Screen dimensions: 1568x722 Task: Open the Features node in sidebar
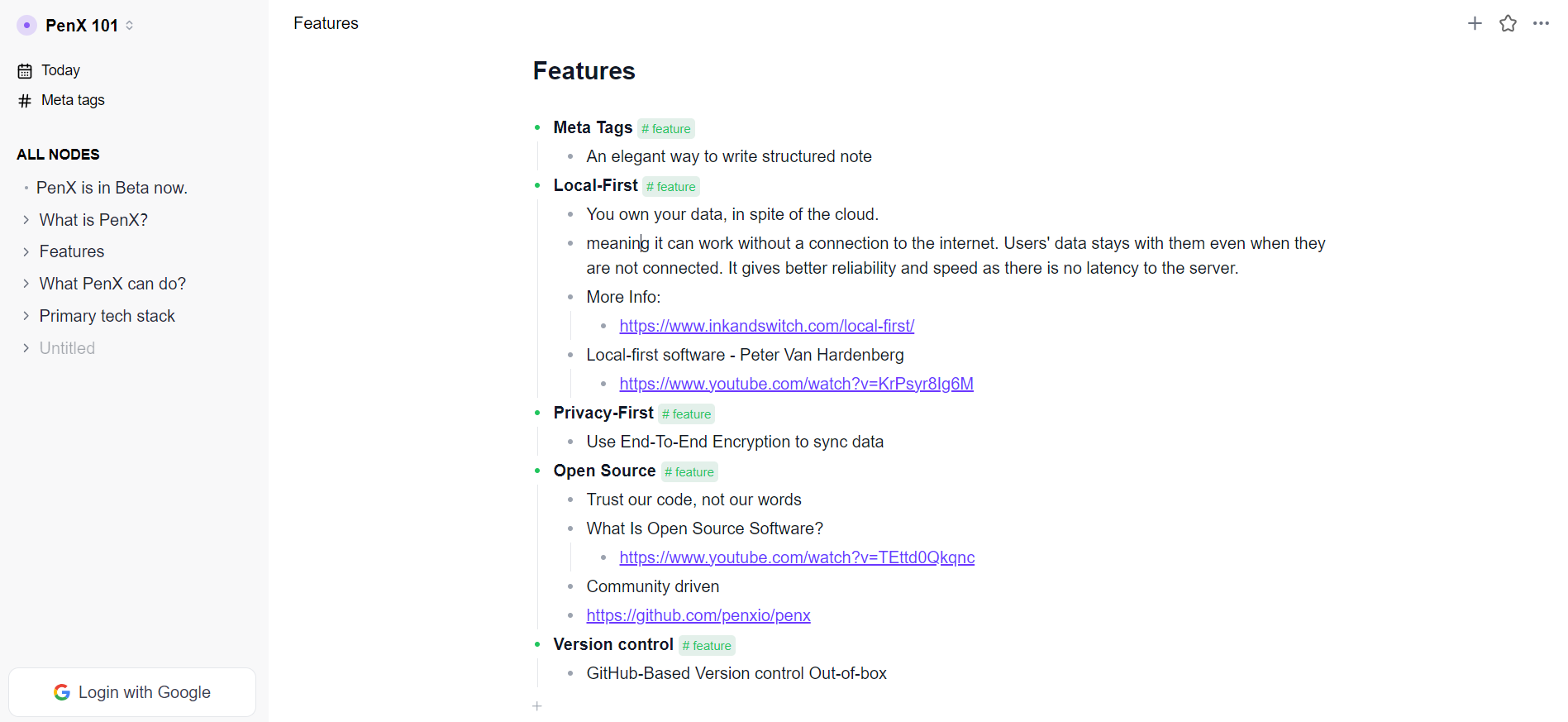pyautogui.click(x=72, y=251)
